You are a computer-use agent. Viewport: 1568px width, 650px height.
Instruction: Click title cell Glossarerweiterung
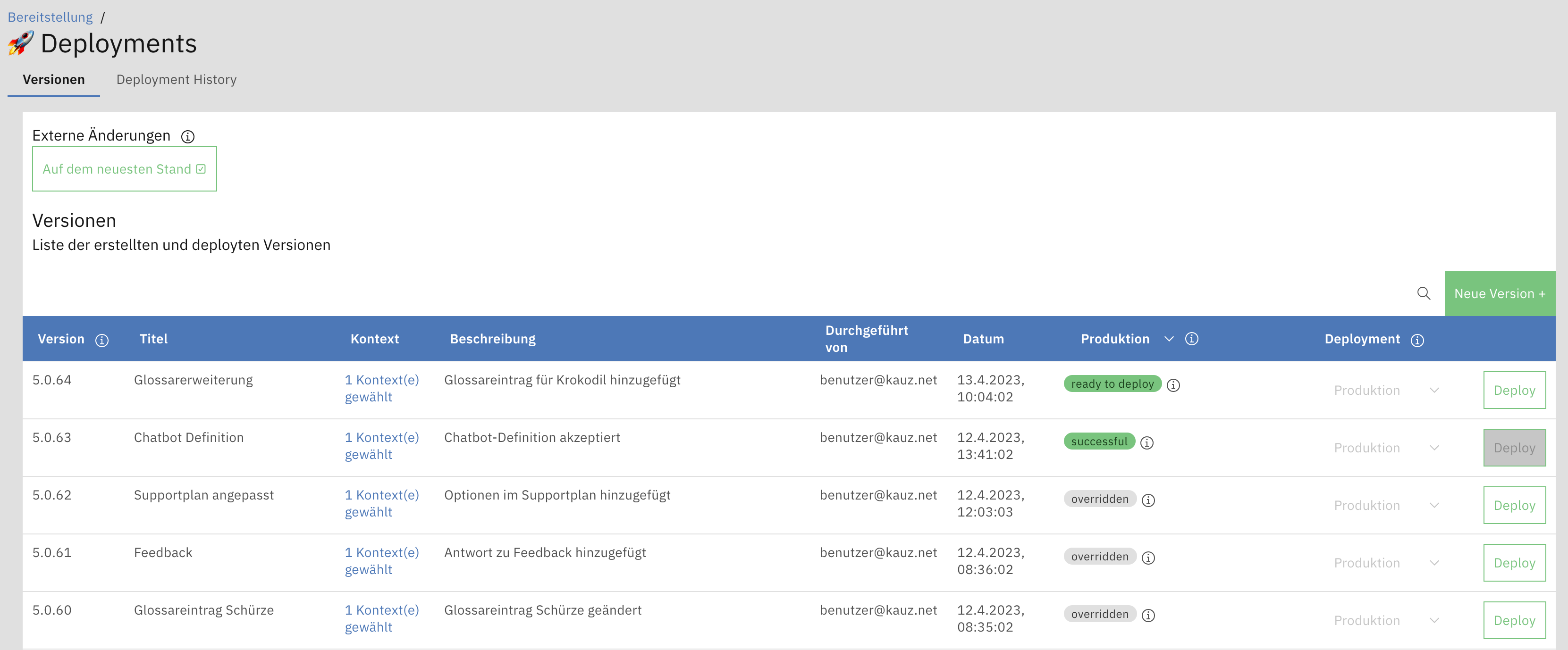click(x=193, y=380)
